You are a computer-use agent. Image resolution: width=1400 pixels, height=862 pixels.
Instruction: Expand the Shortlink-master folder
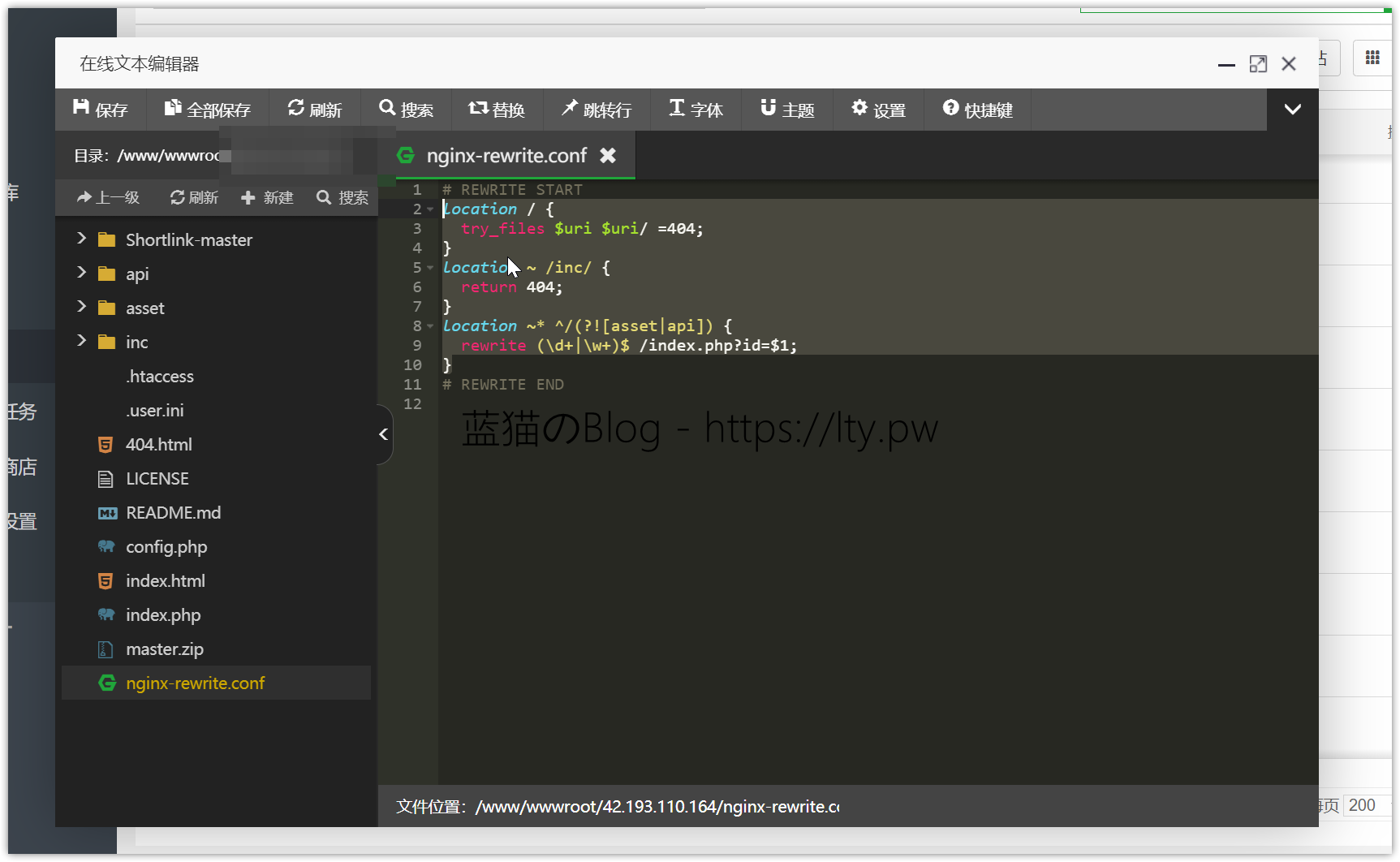(81, 239)
